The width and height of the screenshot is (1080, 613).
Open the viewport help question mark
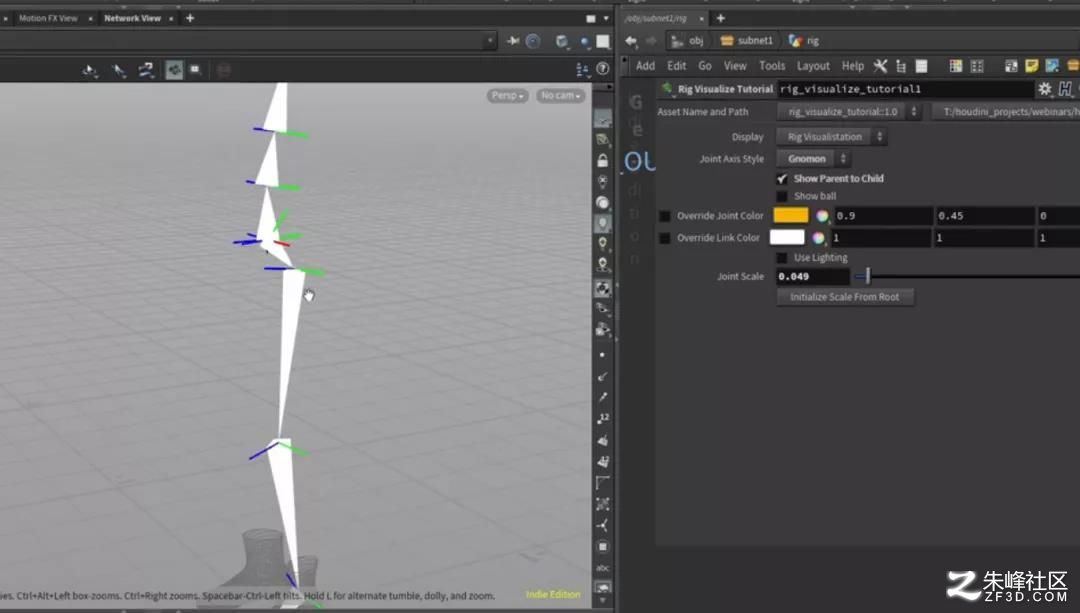pyautogui.click(x=603, y=68)
